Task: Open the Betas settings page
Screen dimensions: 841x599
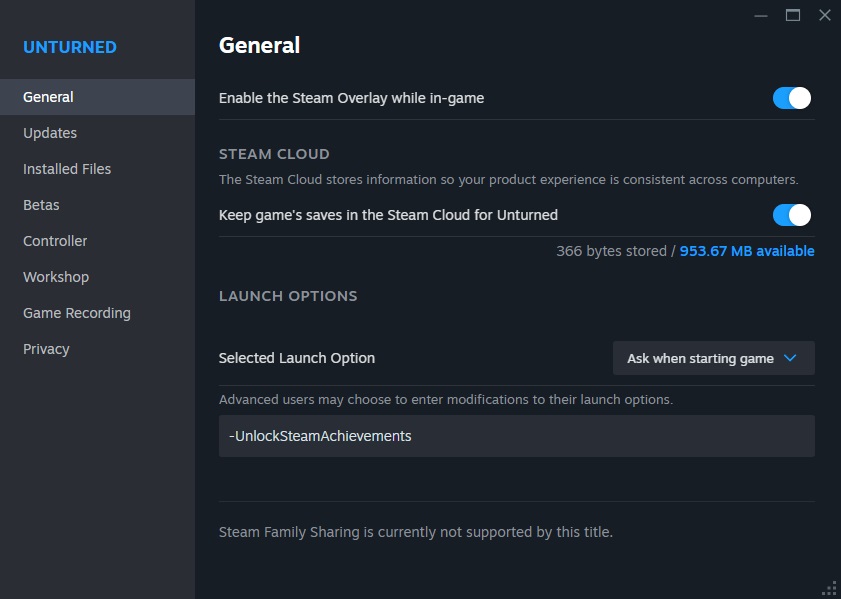Action: coord(41,205)
